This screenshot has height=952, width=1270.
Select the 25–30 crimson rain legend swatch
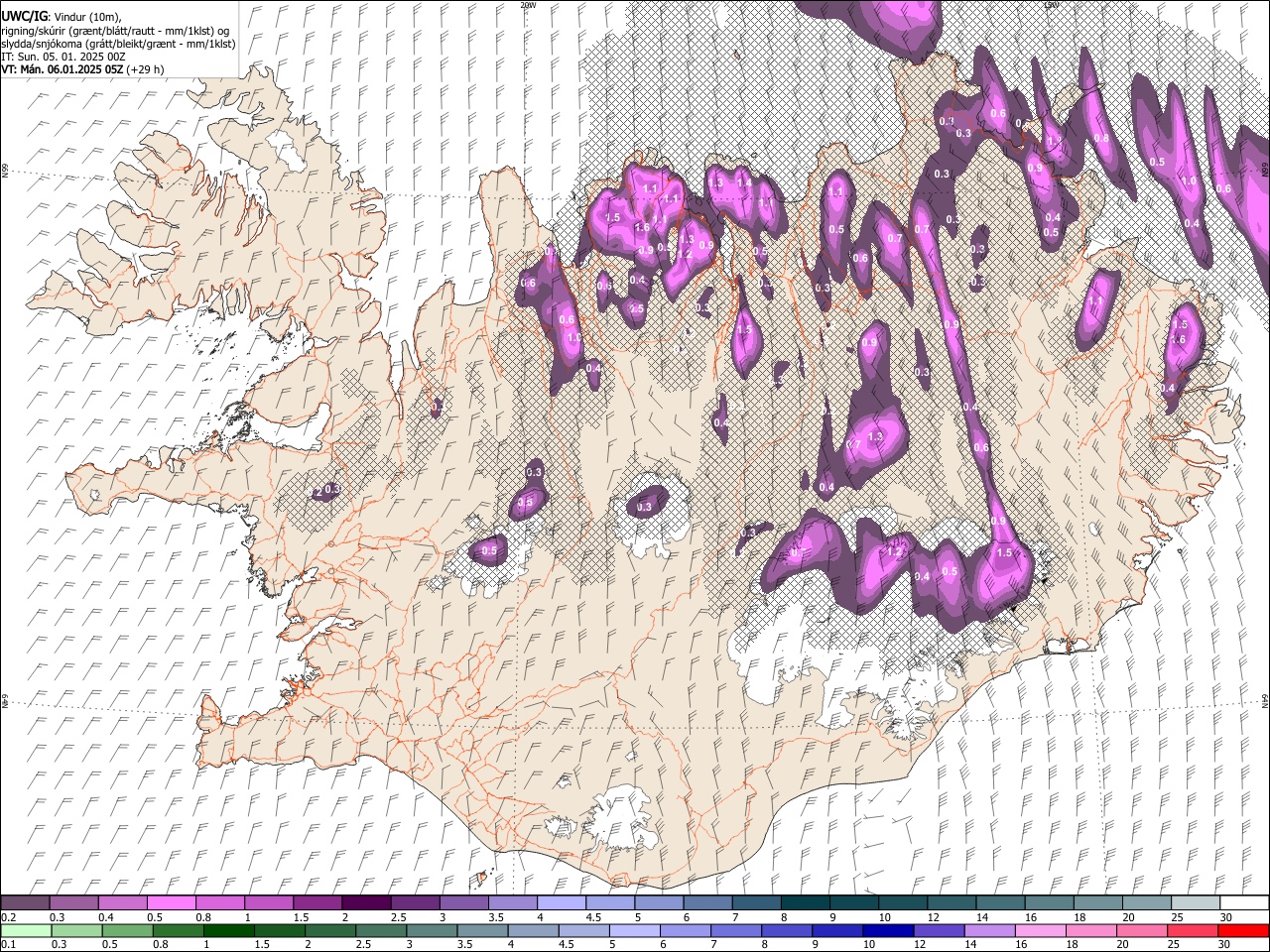[x=1195, y=930]
